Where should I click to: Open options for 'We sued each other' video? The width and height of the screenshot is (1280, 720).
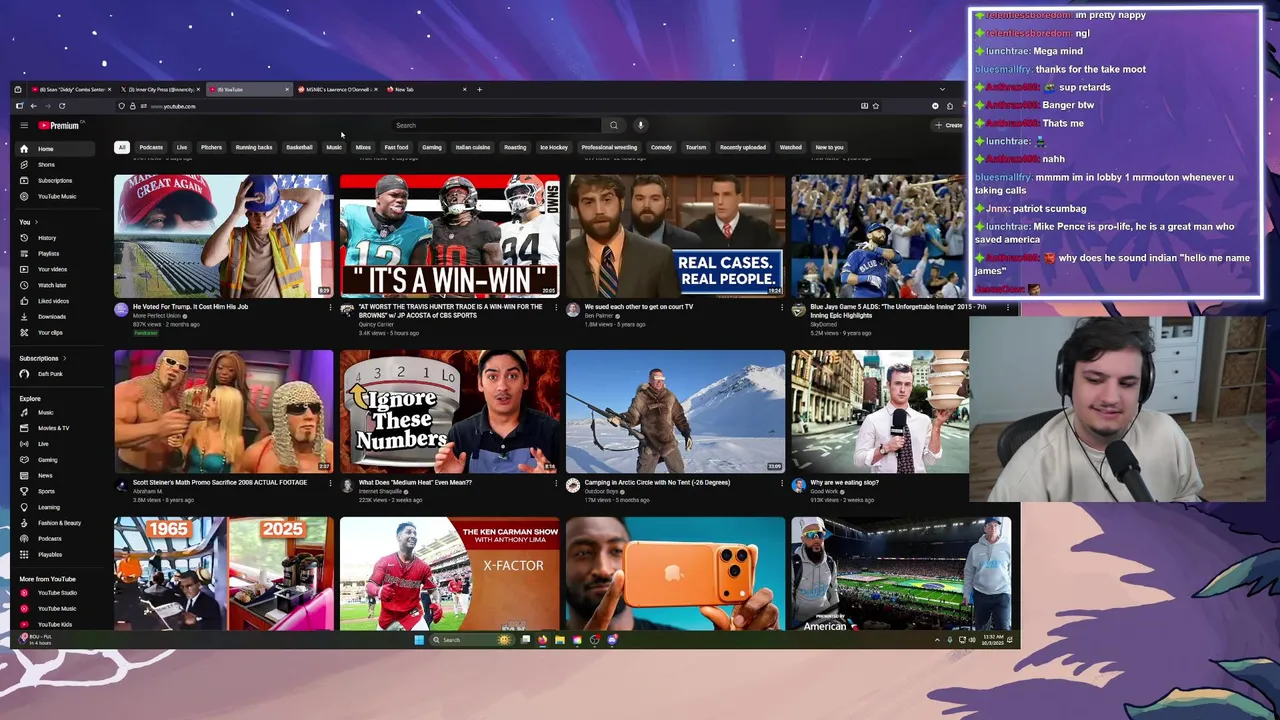(782, 307)
